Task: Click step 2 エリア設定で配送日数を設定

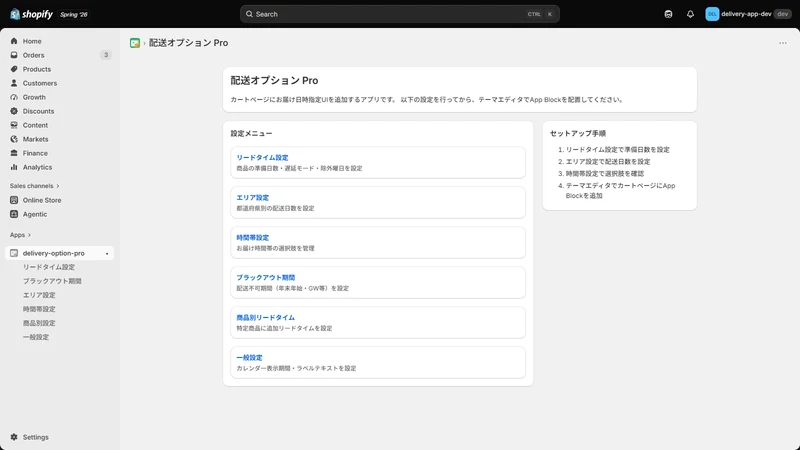Action: 608,162
